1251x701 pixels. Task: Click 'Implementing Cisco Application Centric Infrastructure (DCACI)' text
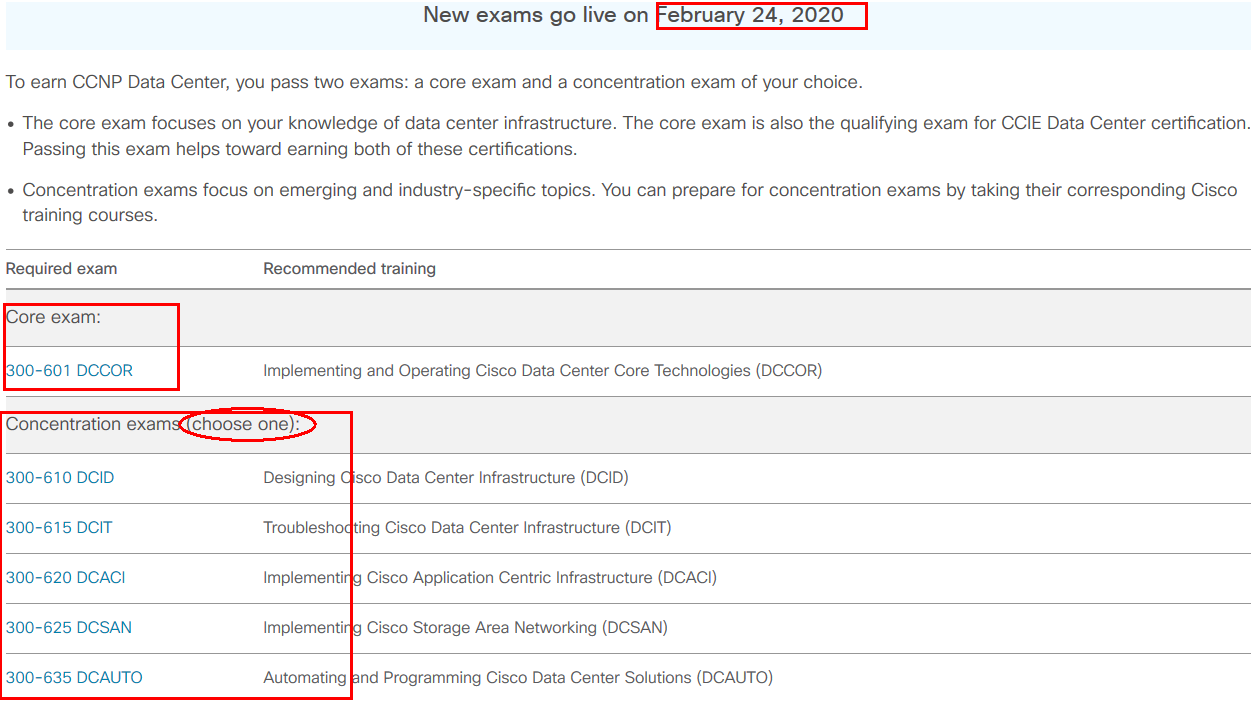(x=490, y=577)
